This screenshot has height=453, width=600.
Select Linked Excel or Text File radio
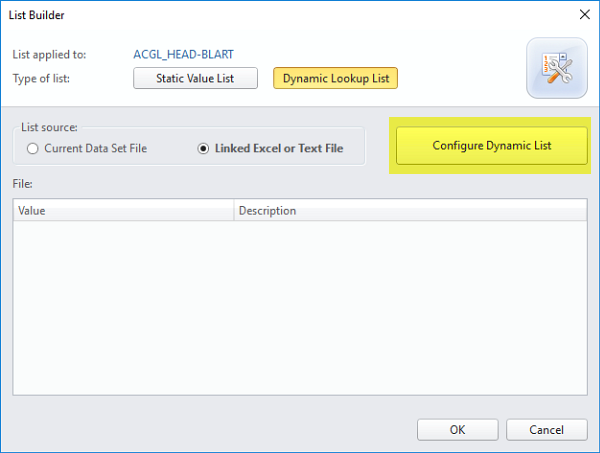point(270,148)
